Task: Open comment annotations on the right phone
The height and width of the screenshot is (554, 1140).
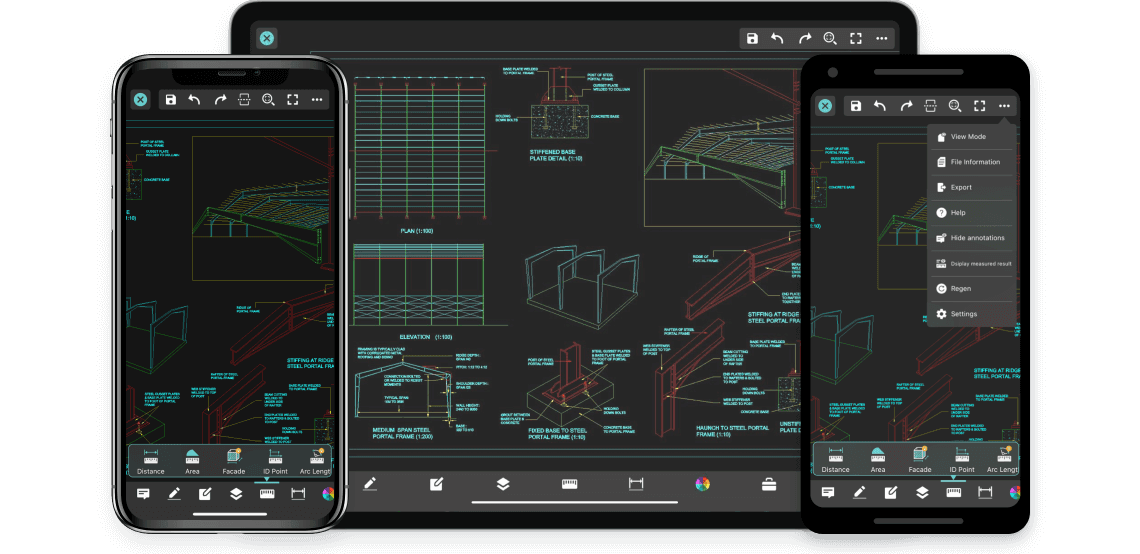Action: coord(828,493)
